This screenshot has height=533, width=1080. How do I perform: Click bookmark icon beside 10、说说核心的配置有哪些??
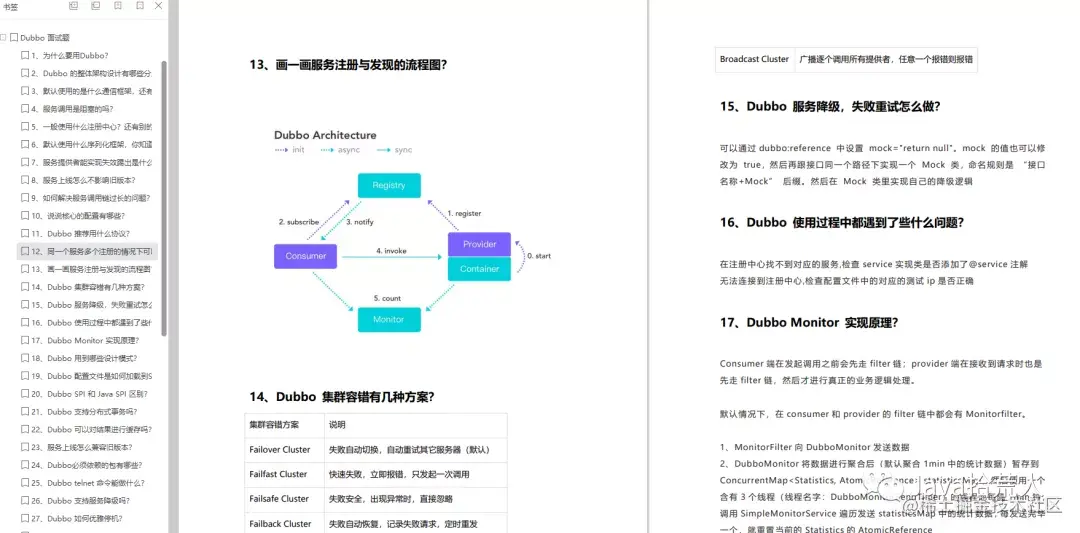pyautogui.click(x=25, y=216)
